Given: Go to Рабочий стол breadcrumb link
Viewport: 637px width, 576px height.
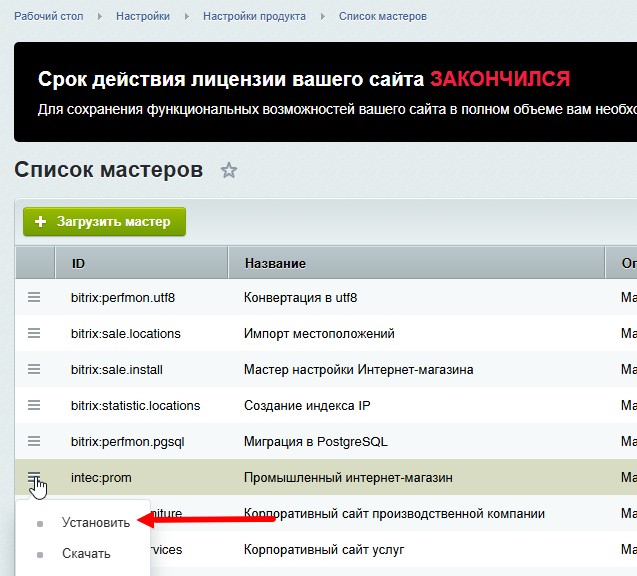Looking at the screenshot, I should click(49, 16).
